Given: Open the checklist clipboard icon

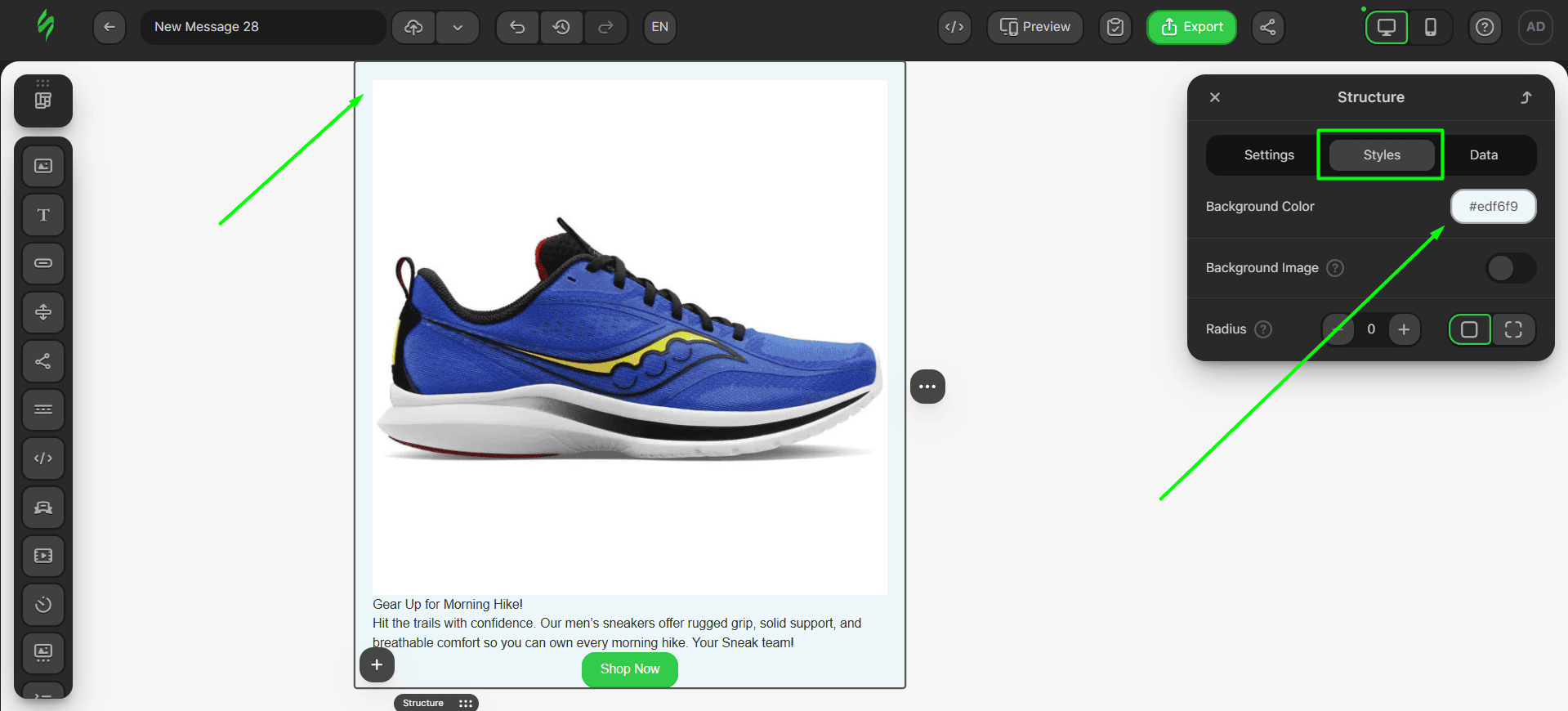Looking at the screenshot, I should click(x=1115, y=27).
